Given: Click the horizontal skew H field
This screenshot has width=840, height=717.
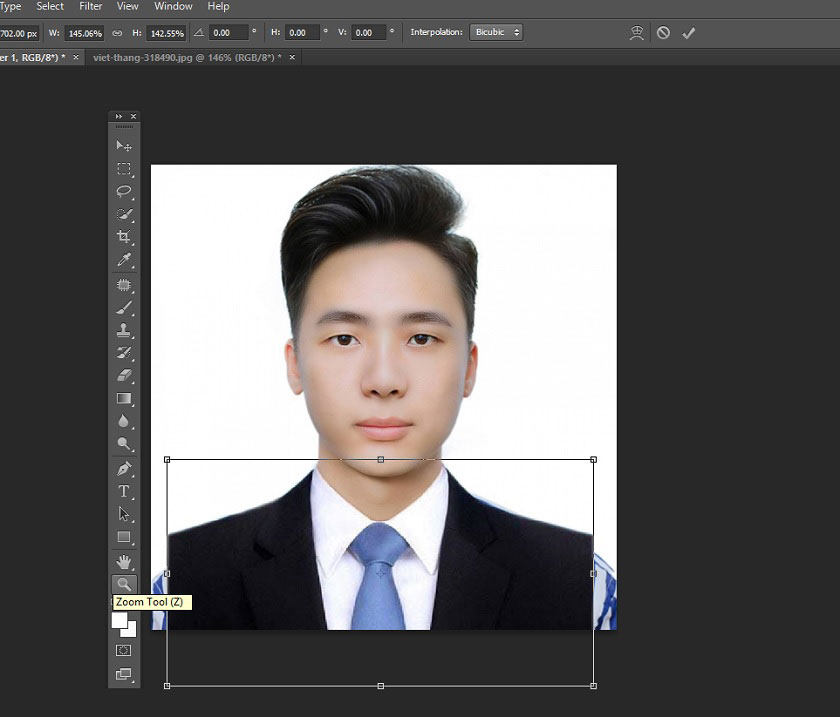Looking at the screenshot, I should tap(302, 33).
